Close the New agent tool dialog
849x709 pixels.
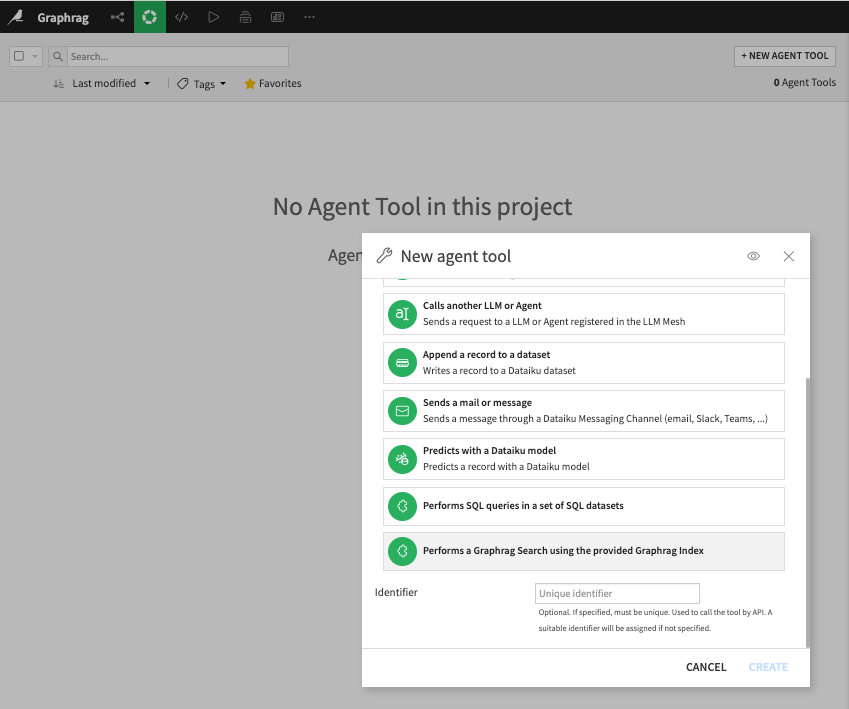click(x=788, y=256)
